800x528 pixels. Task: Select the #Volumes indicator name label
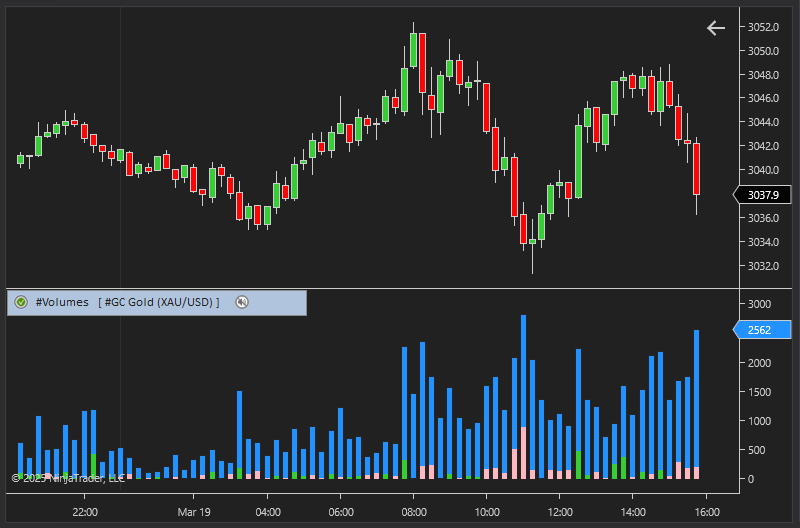tap(62, 302)
